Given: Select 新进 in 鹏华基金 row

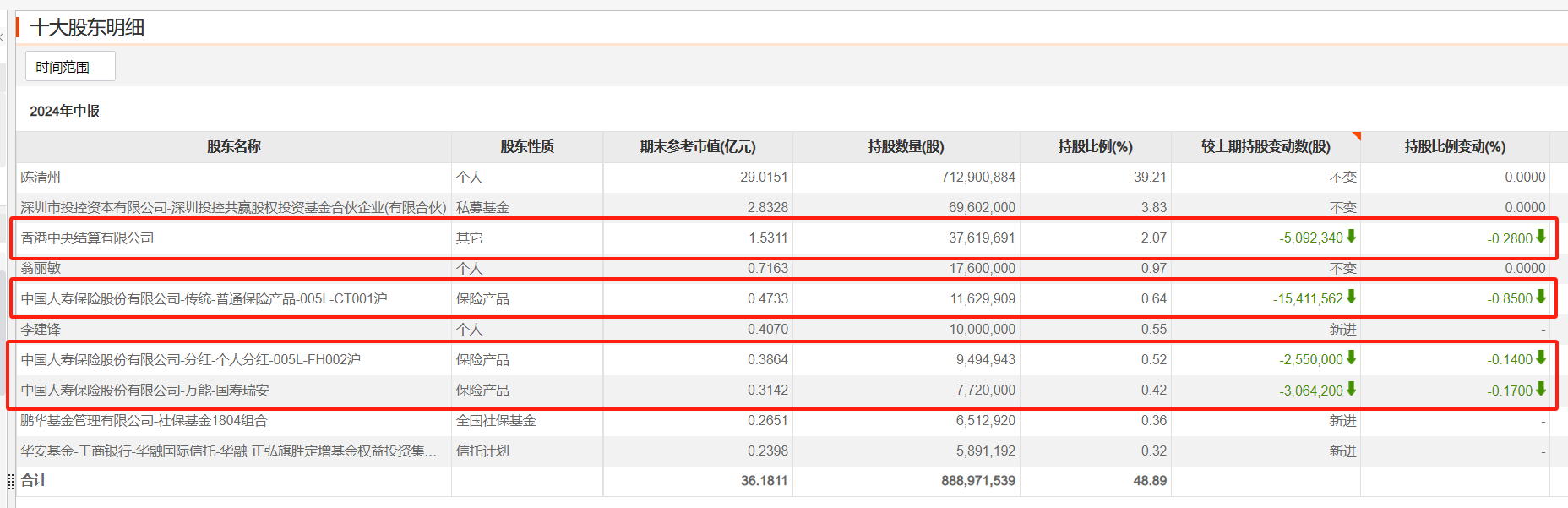Looking at the screenshot, I should point(1343,421).
